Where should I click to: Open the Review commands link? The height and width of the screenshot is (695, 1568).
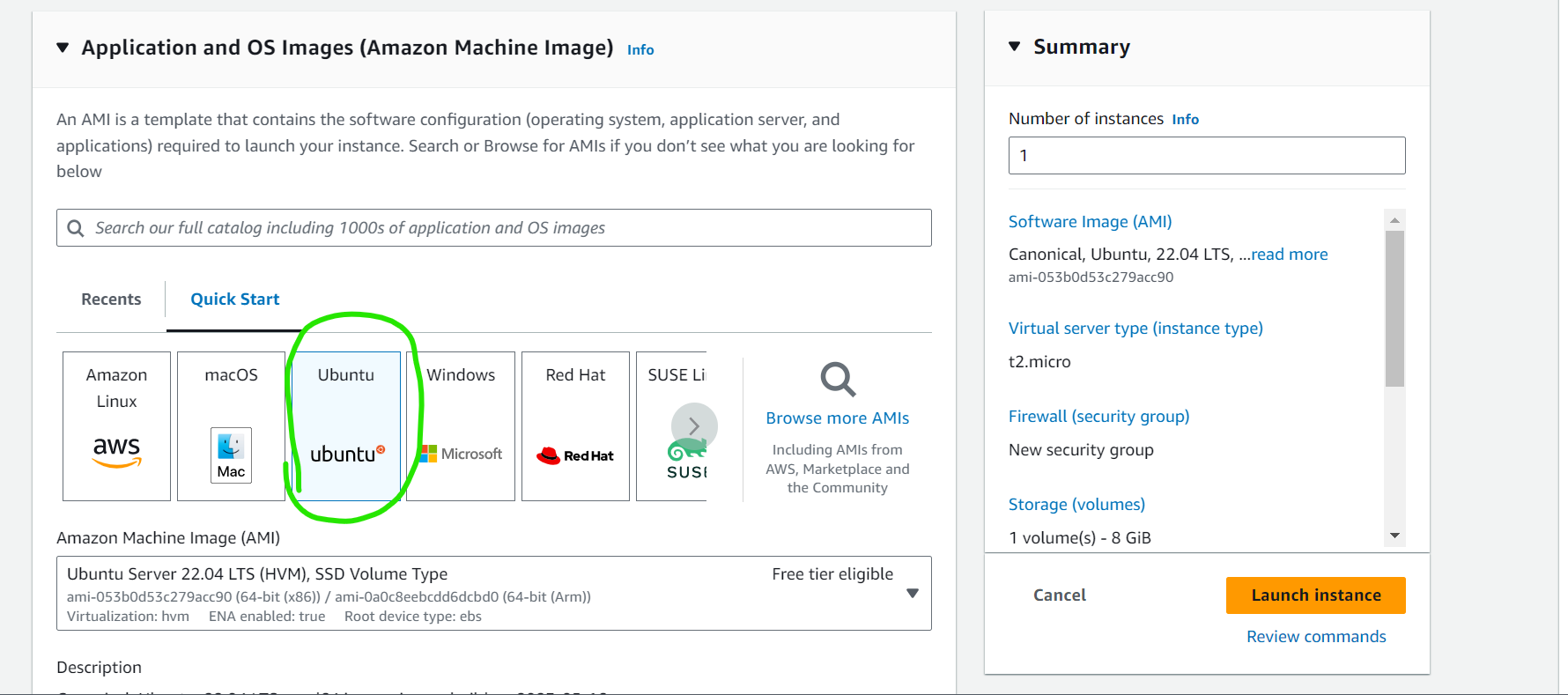click(1316, 637)
